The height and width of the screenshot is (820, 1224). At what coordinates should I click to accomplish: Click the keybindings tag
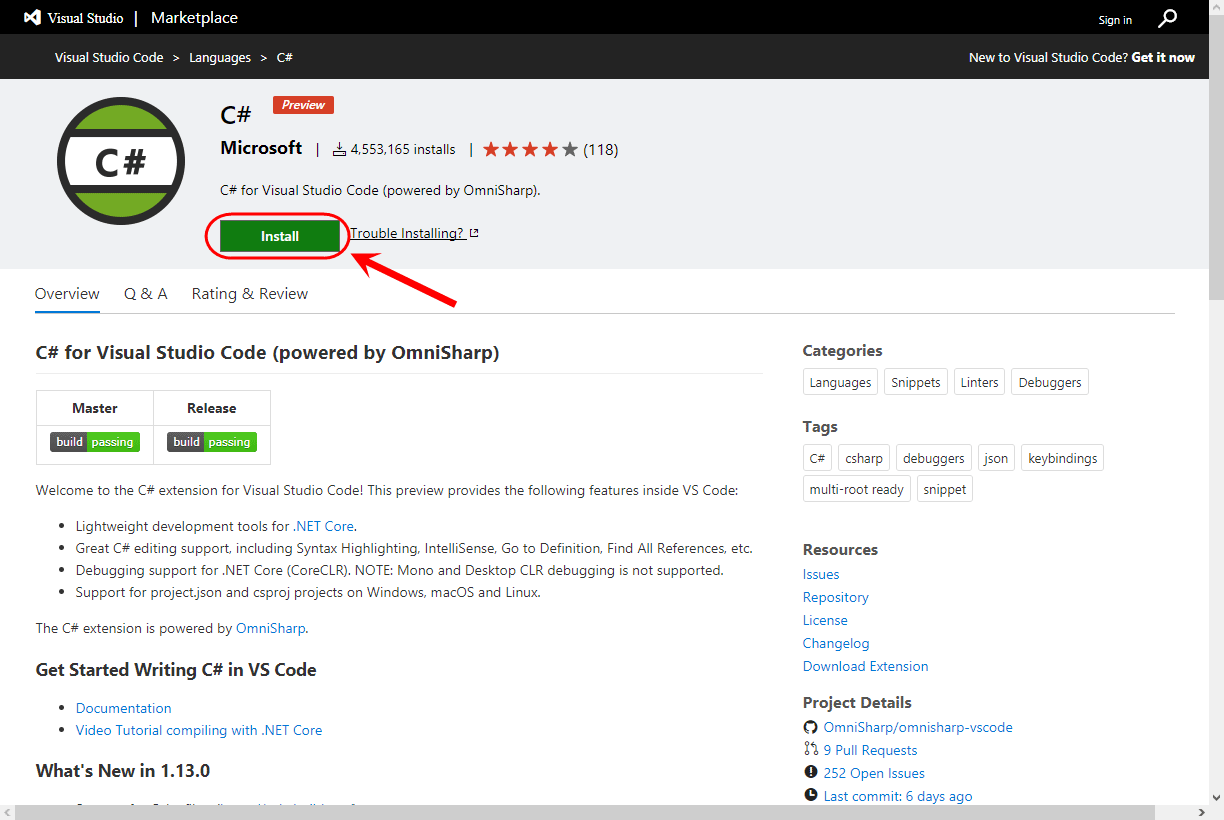[x=1063, y=458]
